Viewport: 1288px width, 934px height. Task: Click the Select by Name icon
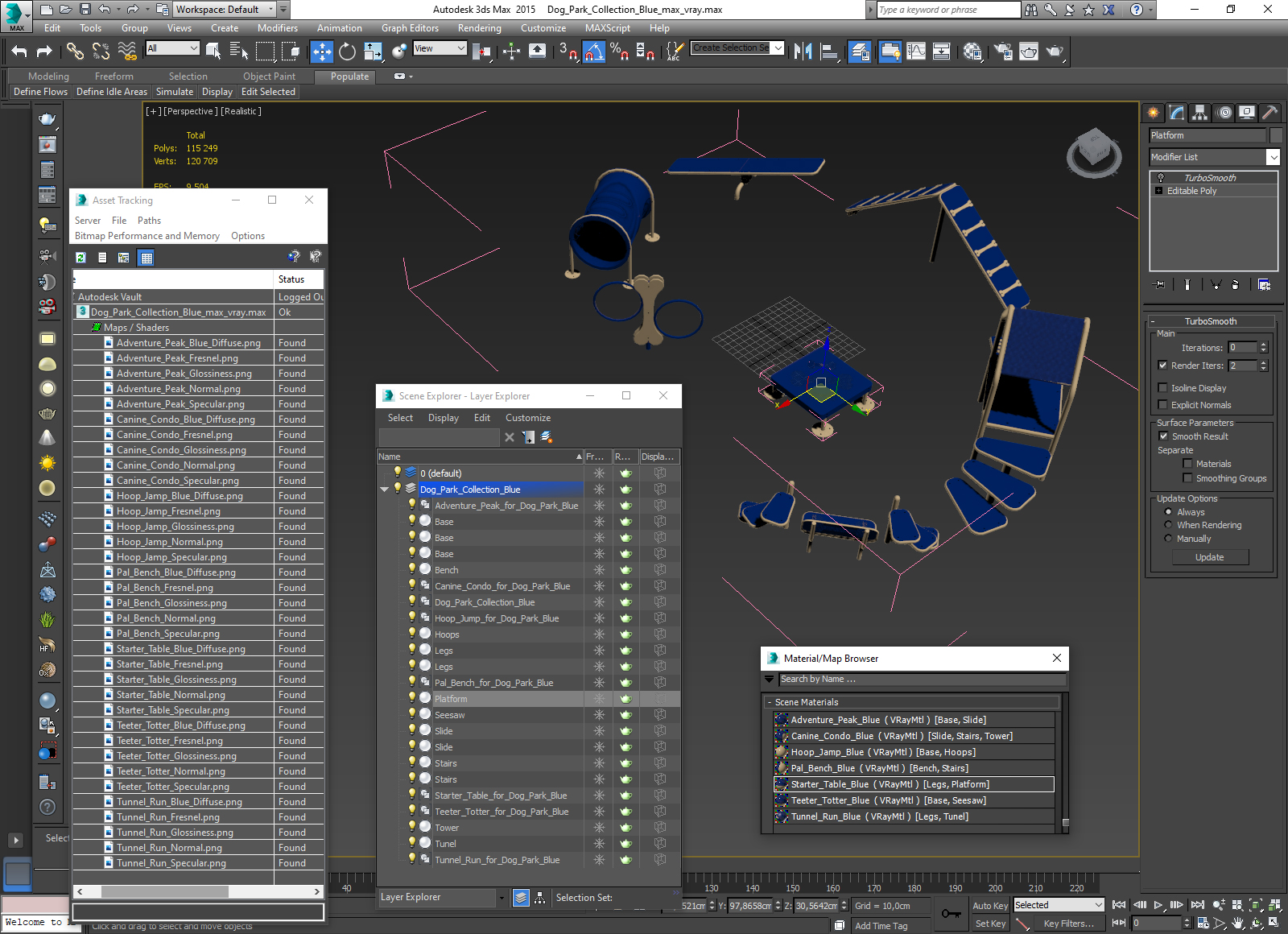coord(239,52)
